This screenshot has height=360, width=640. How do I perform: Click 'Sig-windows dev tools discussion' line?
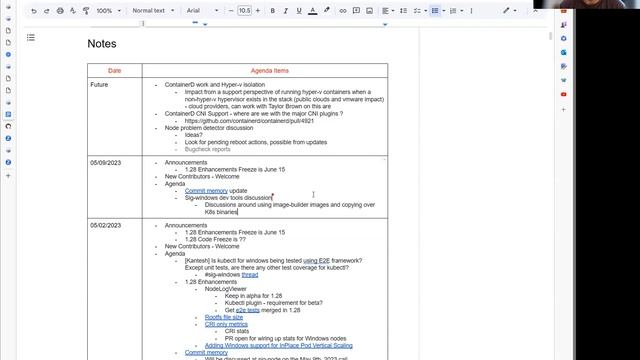(228, 198)
